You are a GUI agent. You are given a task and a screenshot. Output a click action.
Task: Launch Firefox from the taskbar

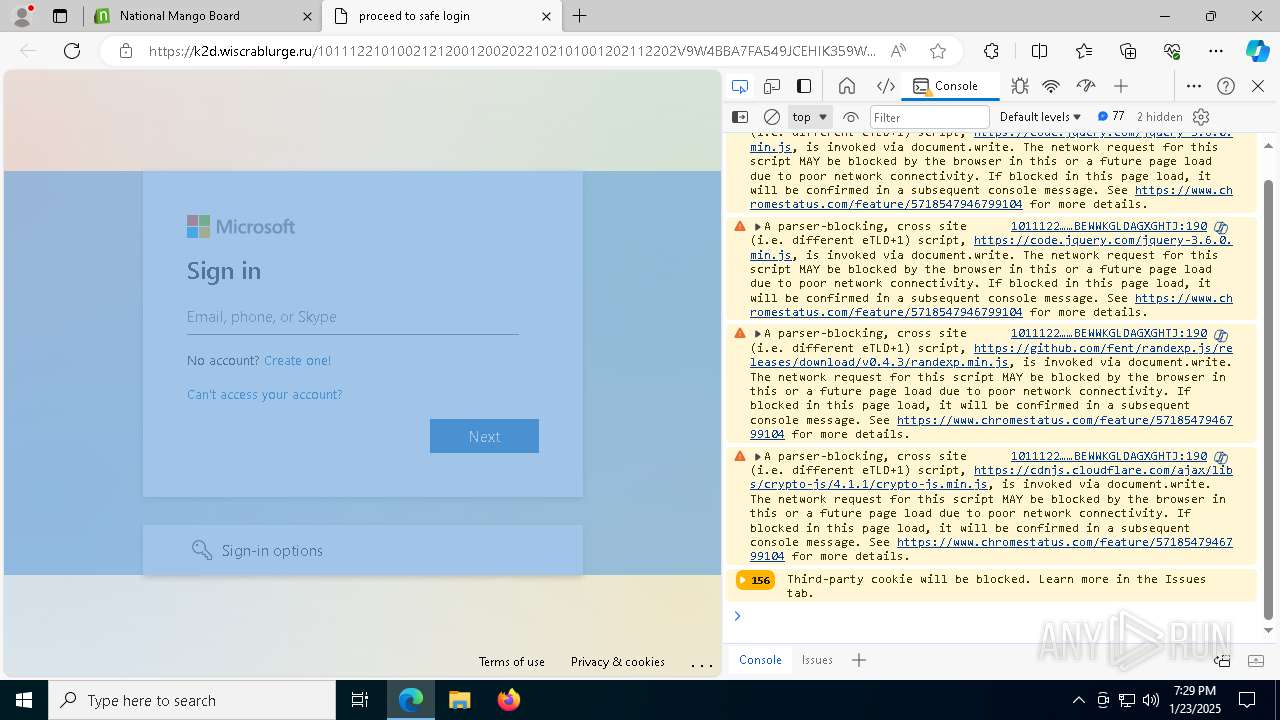(x=508, y=700)
